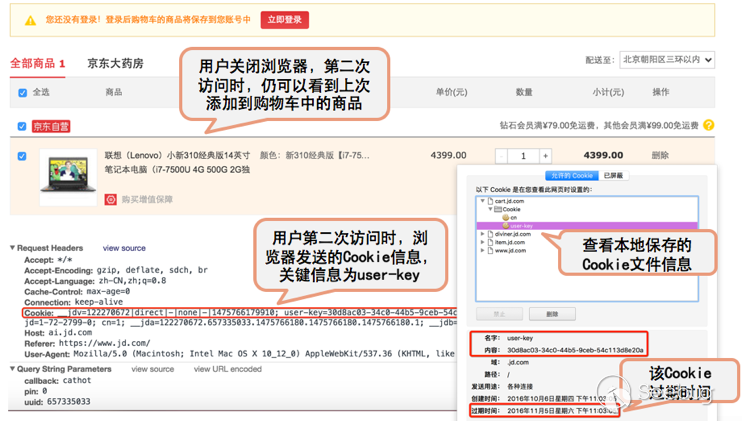Uncheck the Lenovo laptop item checkbox

23,156
